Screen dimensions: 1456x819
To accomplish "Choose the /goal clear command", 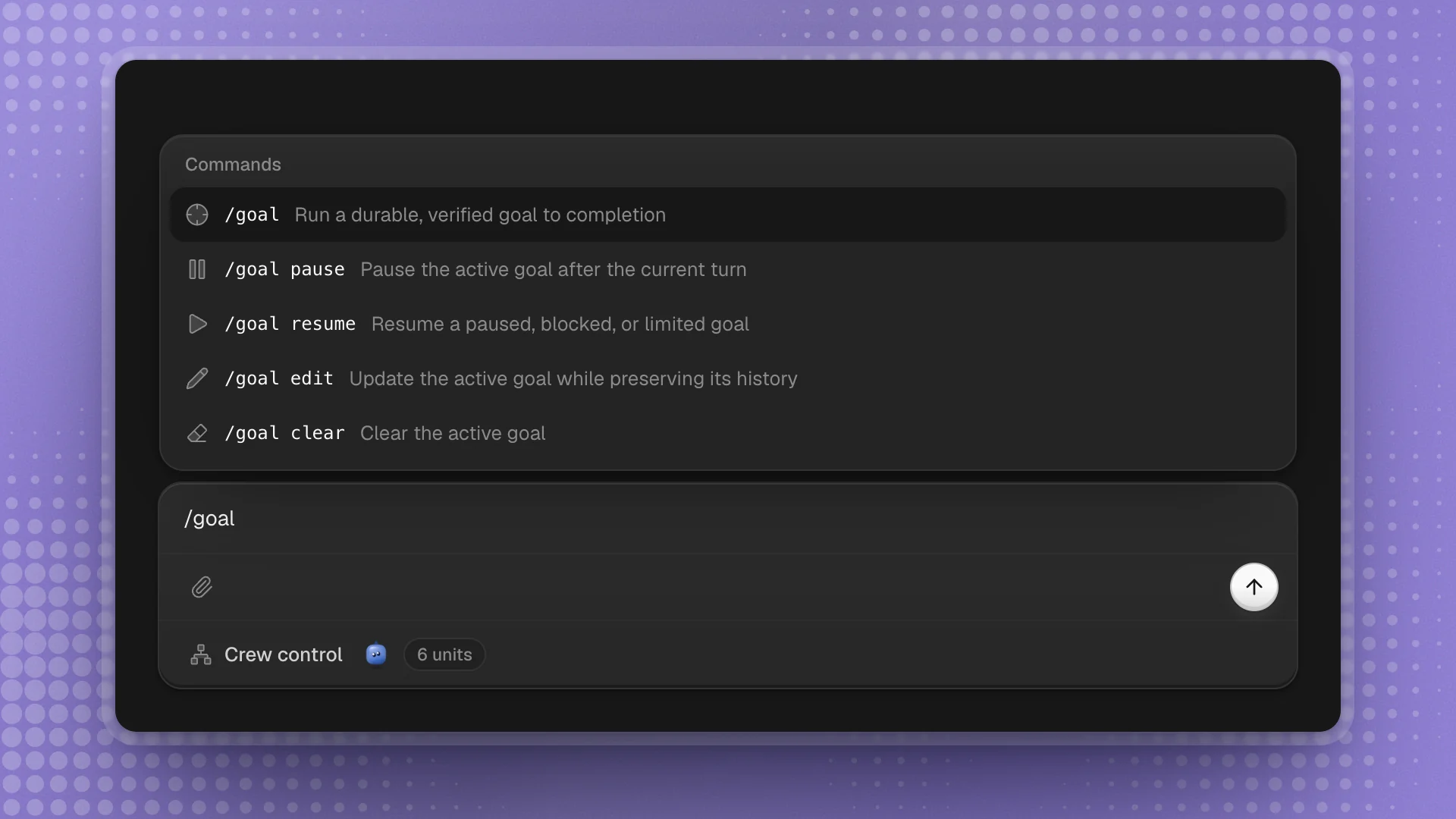I will [728, 433].
